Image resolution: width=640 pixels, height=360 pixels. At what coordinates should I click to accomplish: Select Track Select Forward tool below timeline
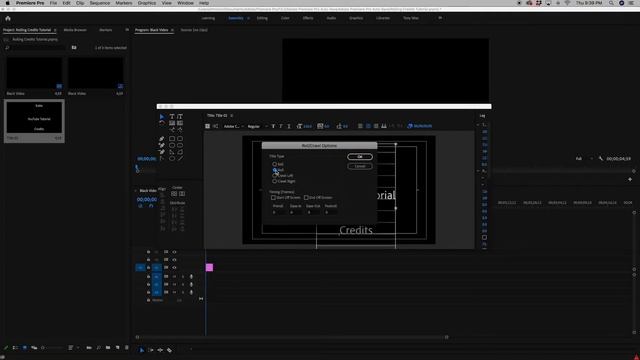(x=151, y=350)
